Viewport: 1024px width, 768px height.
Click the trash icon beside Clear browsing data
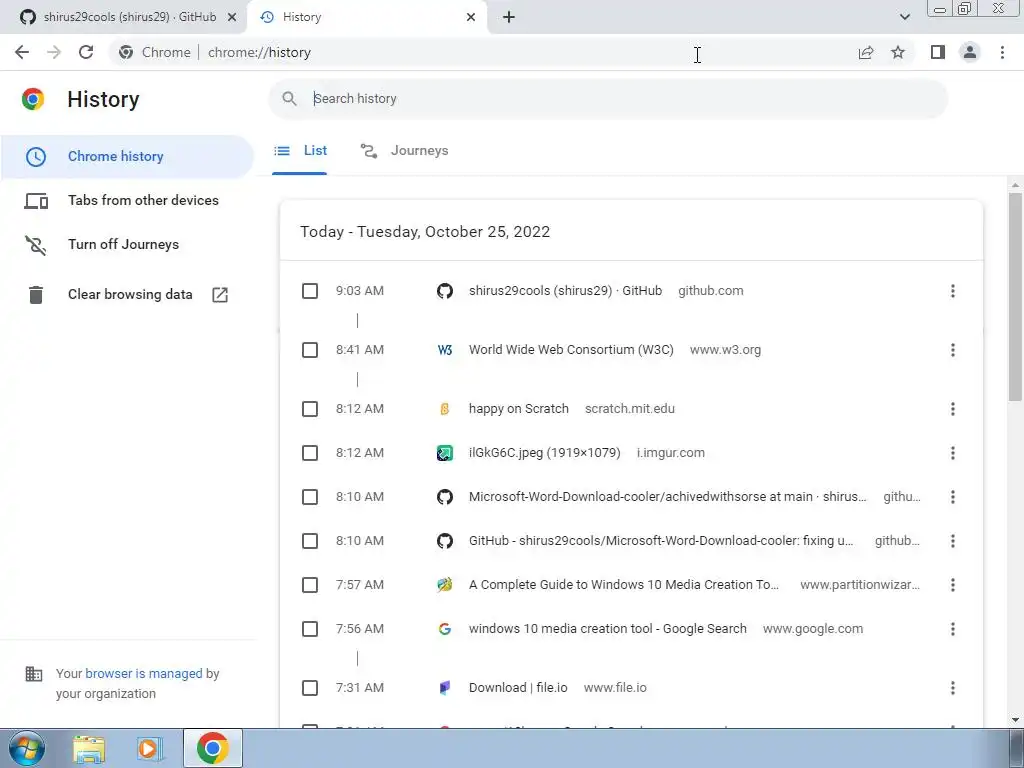[36, 295]
